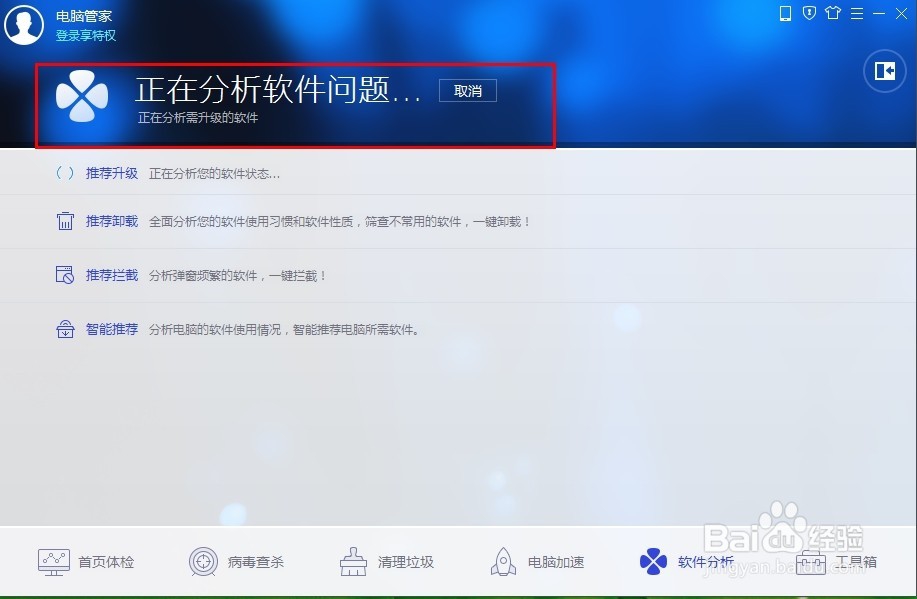Image resolution: width=917 pixels, height=599 pixels.
Task: Switch to the 工具箱 tab
Action: pos(856,562)
